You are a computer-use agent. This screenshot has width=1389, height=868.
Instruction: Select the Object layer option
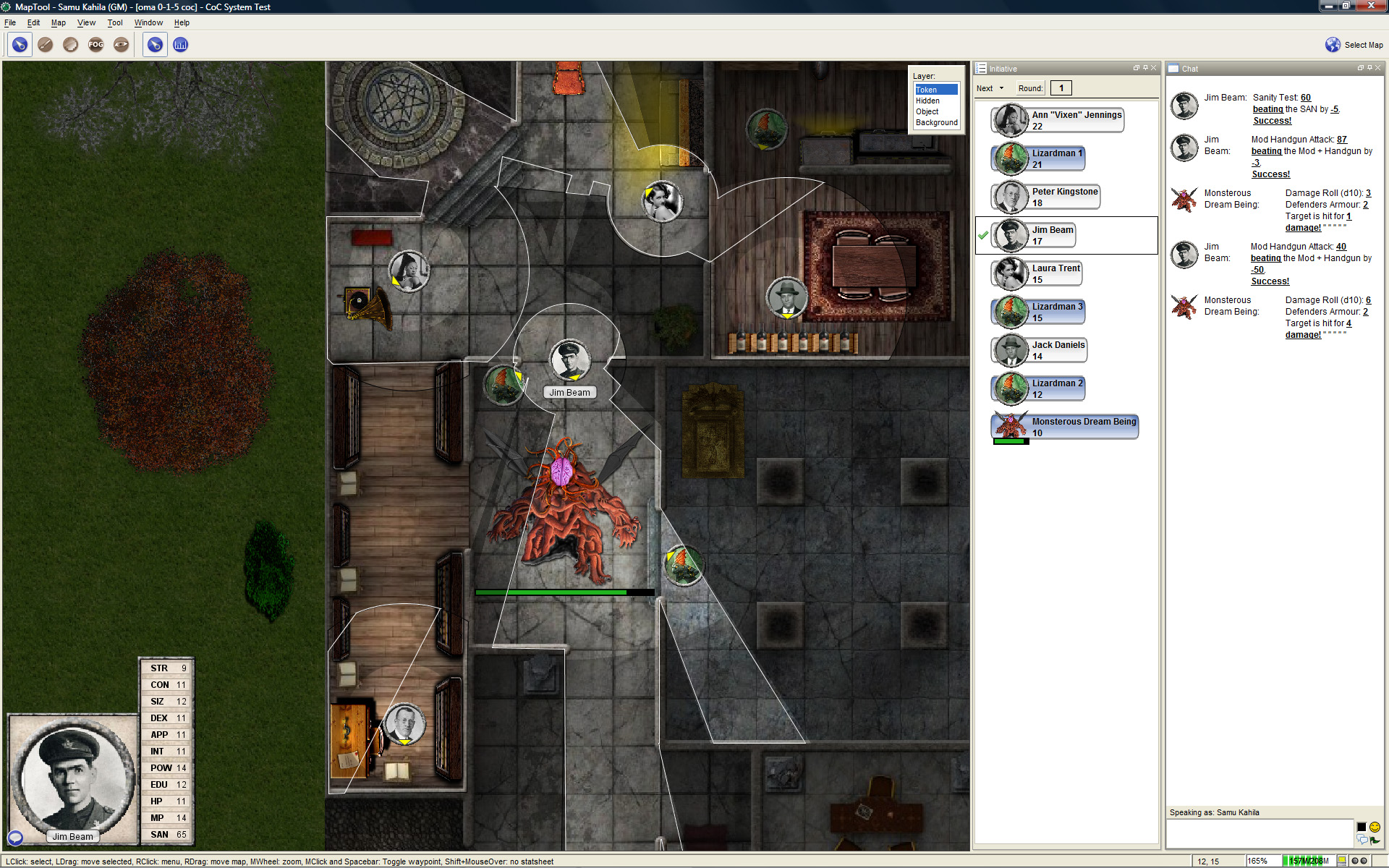coord(927,111)
